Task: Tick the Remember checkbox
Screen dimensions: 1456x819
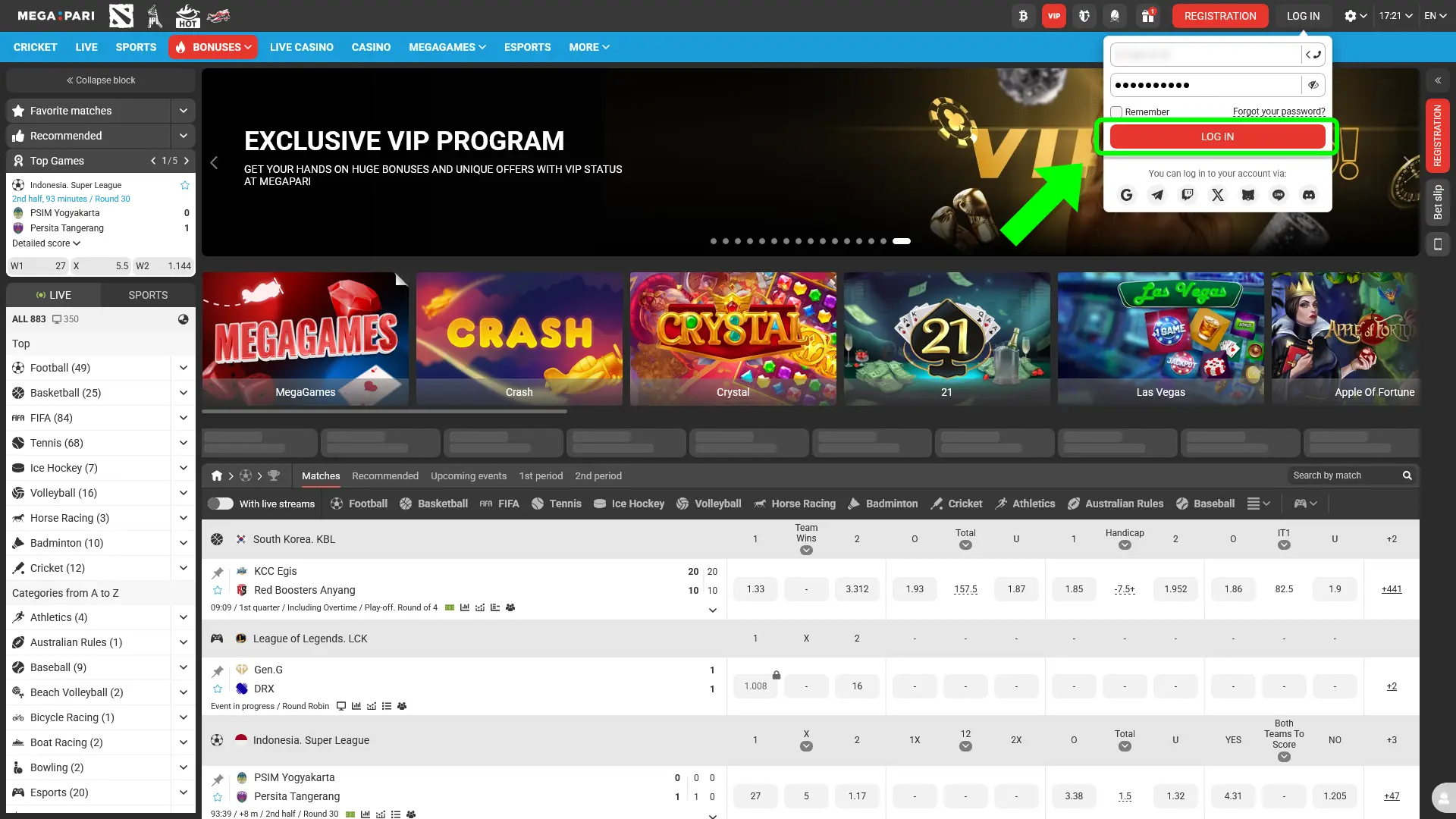Action: (1116, 112)
